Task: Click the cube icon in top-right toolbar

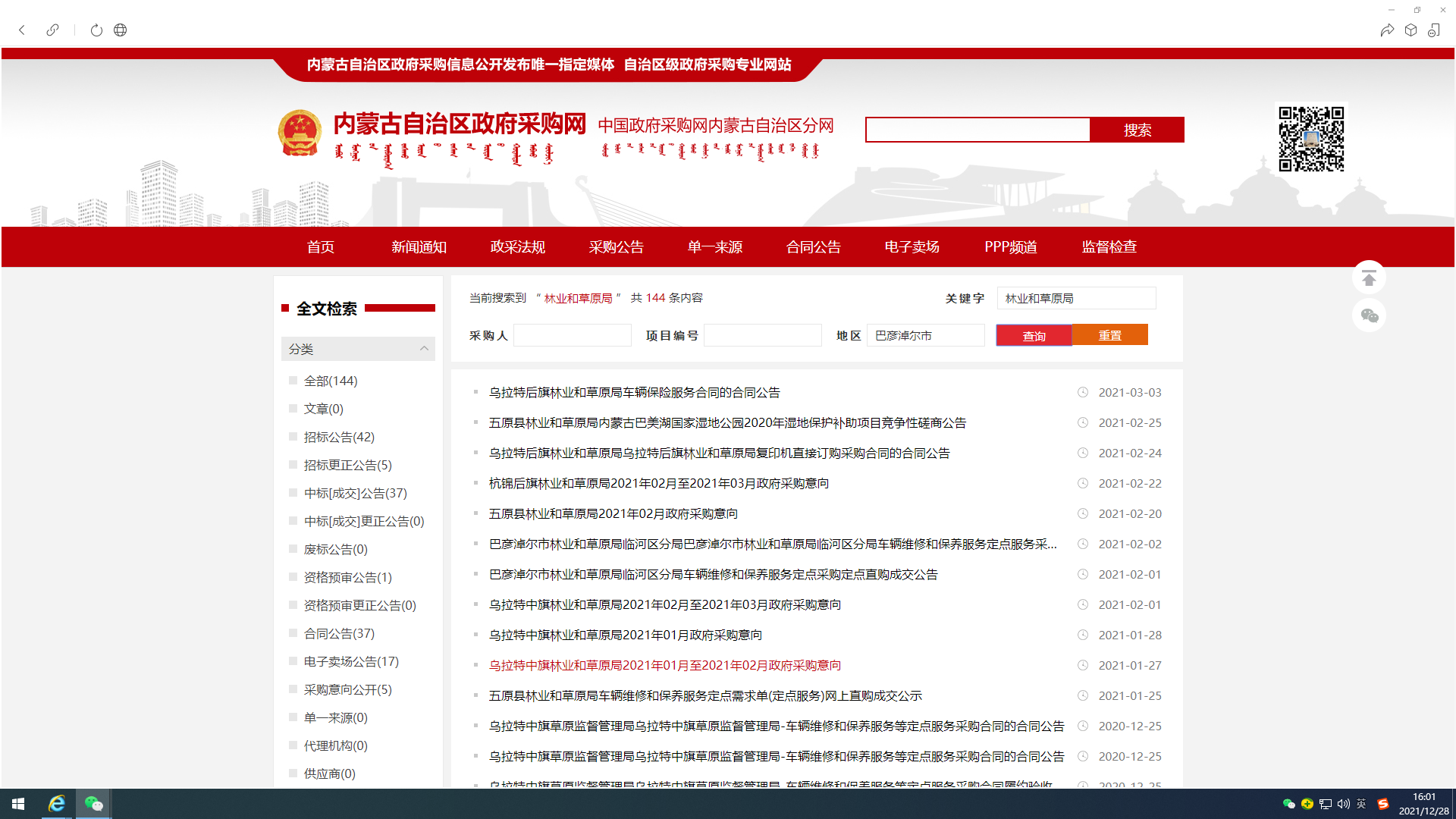Action: click(x=1410, y=30)
